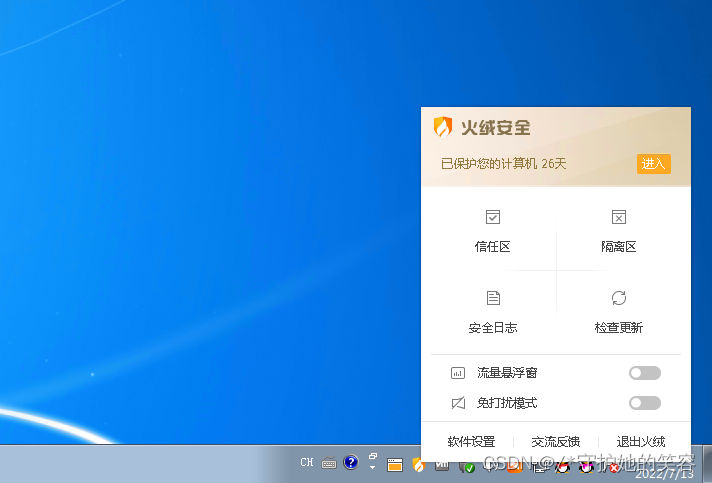Click the 进入 button to open Huorong
The height and width of the screenshot is (483, 712).
(x=653, y=163)
